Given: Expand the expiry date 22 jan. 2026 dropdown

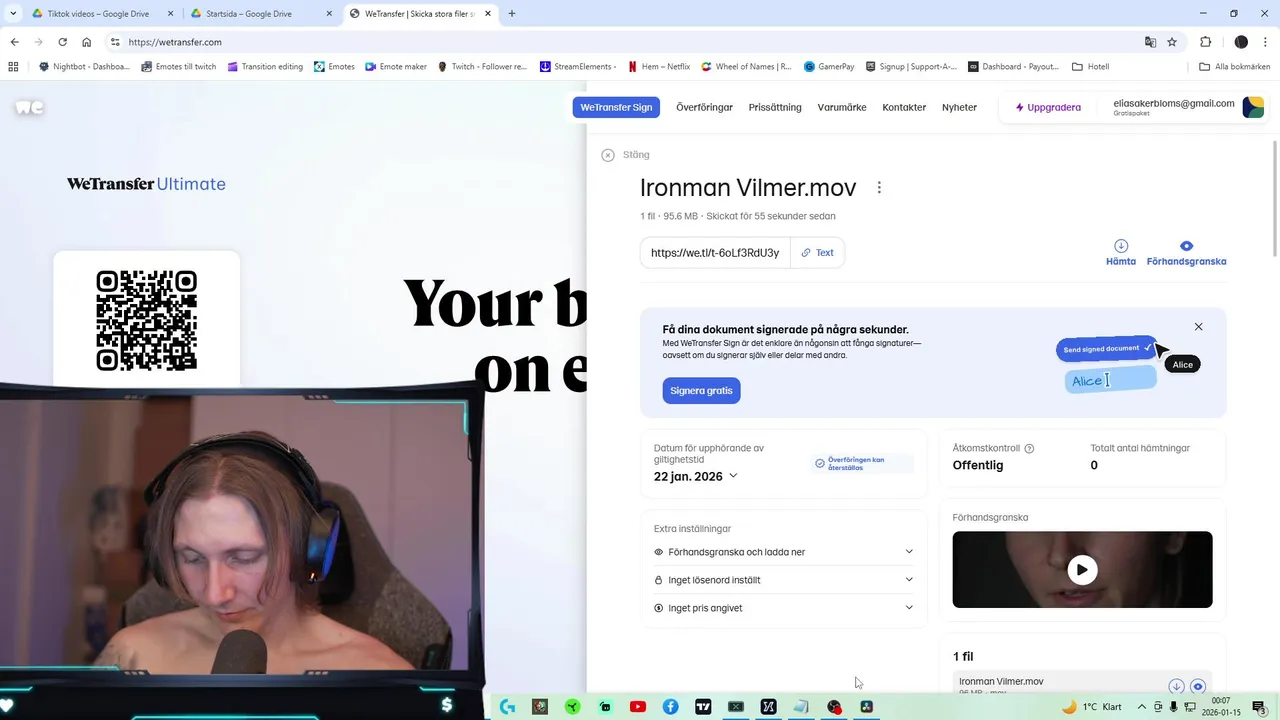Looking at the screenshot, I should (696, 476).
